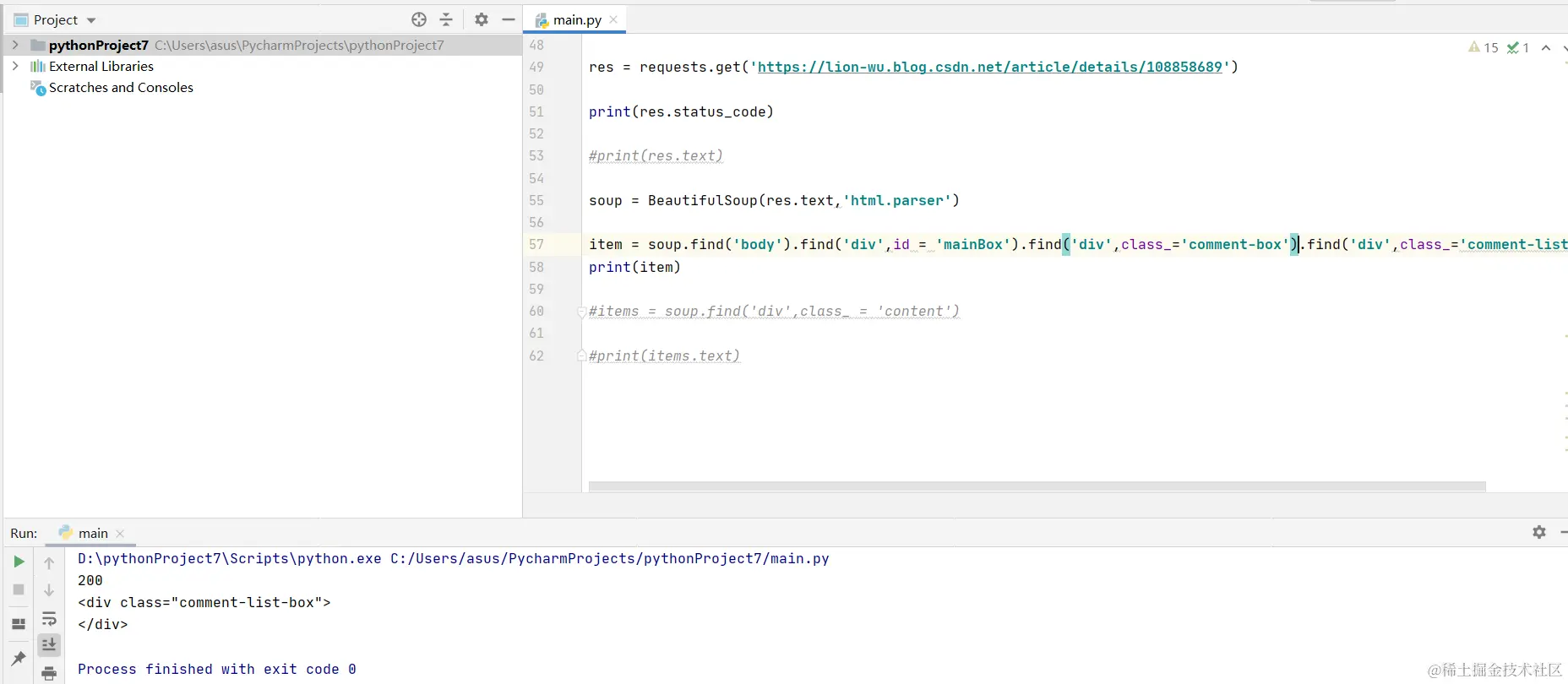Viewport: 1568px width, 684px height.
Task: Click the commented #print(res.text) line
Action: tap(656, 155)
